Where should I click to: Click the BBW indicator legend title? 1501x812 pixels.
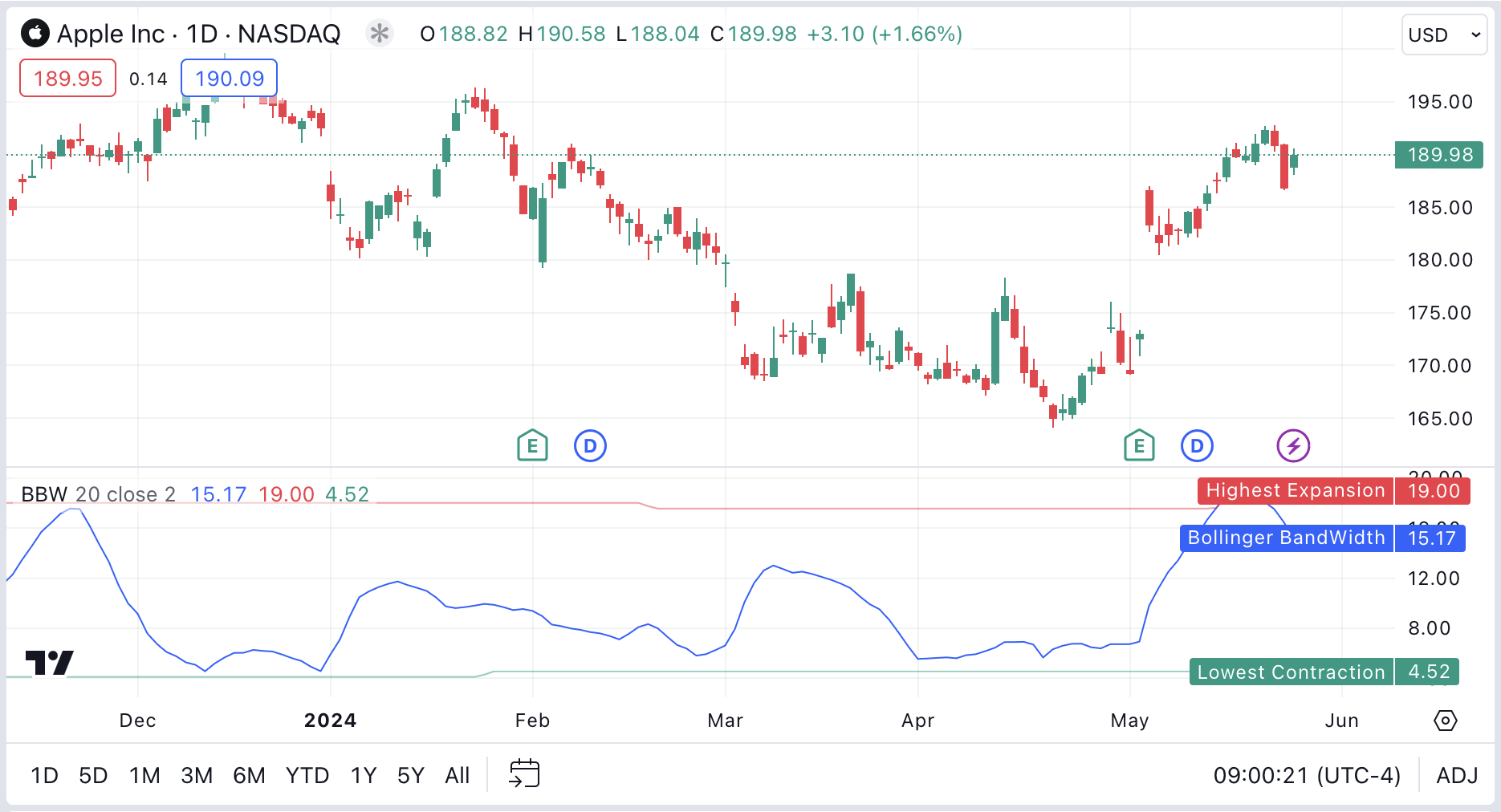point(44,494)
